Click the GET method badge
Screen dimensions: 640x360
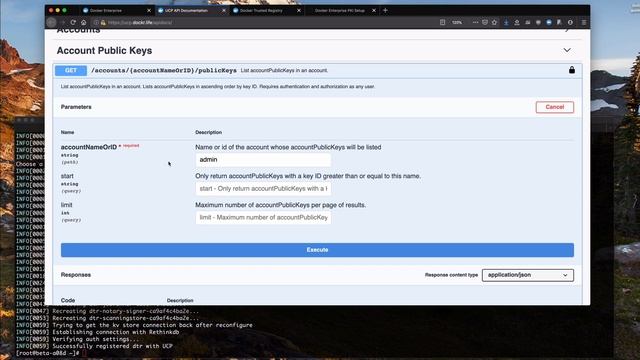(x=71, y=70)
